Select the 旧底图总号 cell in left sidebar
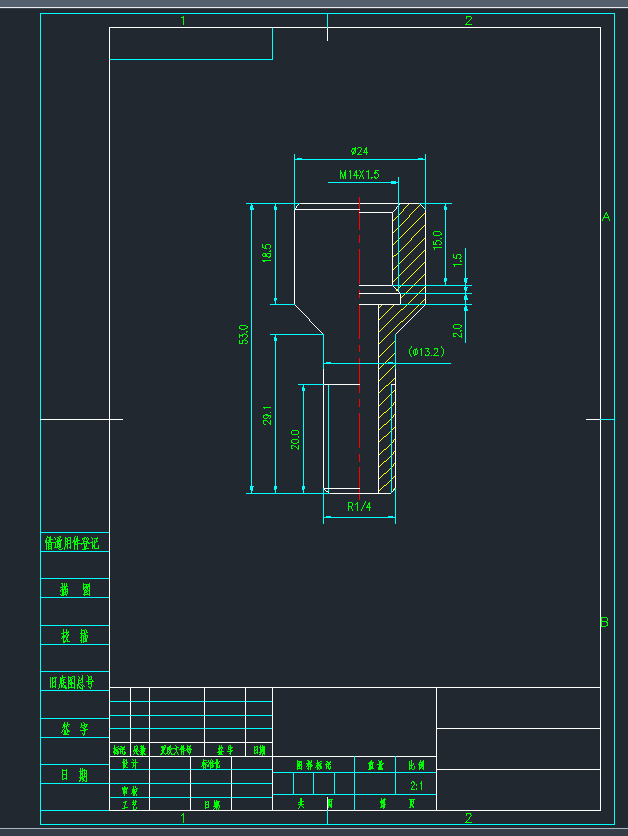 (x=75, y=682)
